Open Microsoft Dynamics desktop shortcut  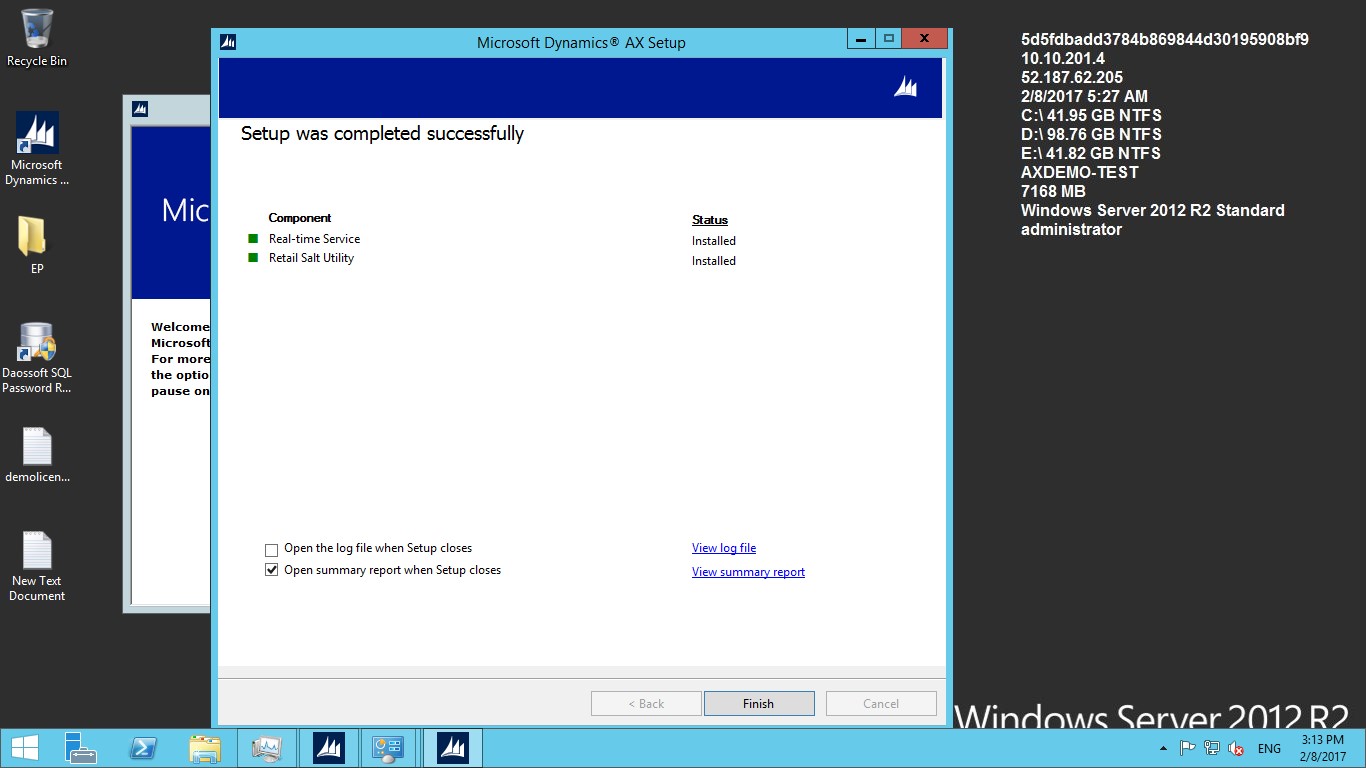click(37, 148)
